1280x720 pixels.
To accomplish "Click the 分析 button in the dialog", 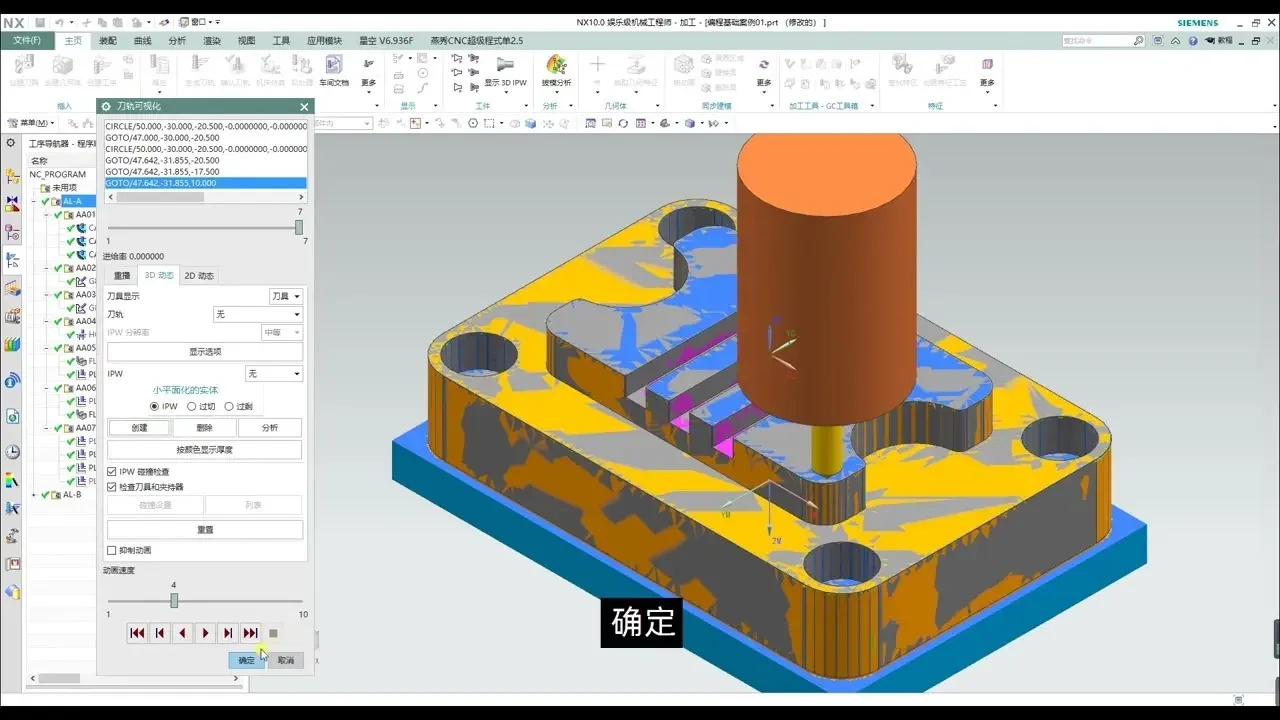I will click(270, 428).
